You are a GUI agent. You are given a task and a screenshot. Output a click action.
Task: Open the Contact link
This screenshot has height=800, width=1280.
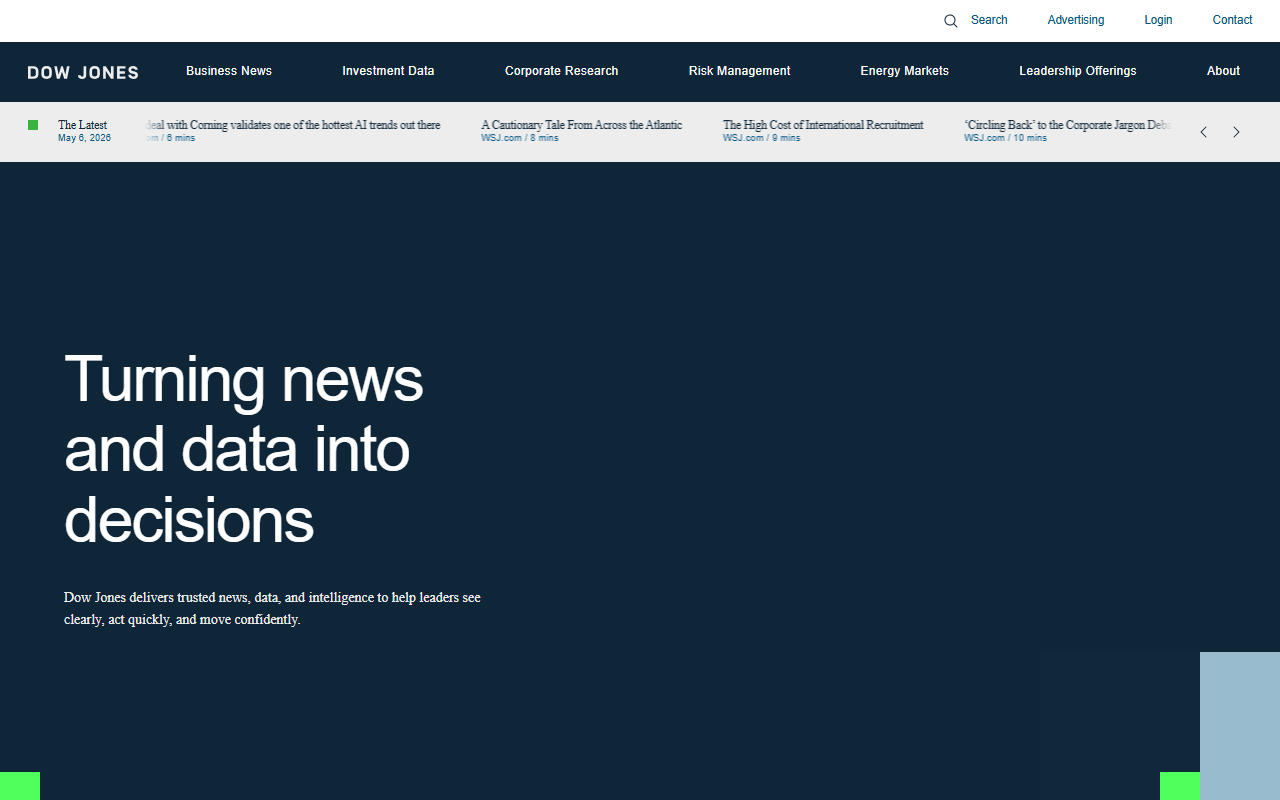point(1232,20)
